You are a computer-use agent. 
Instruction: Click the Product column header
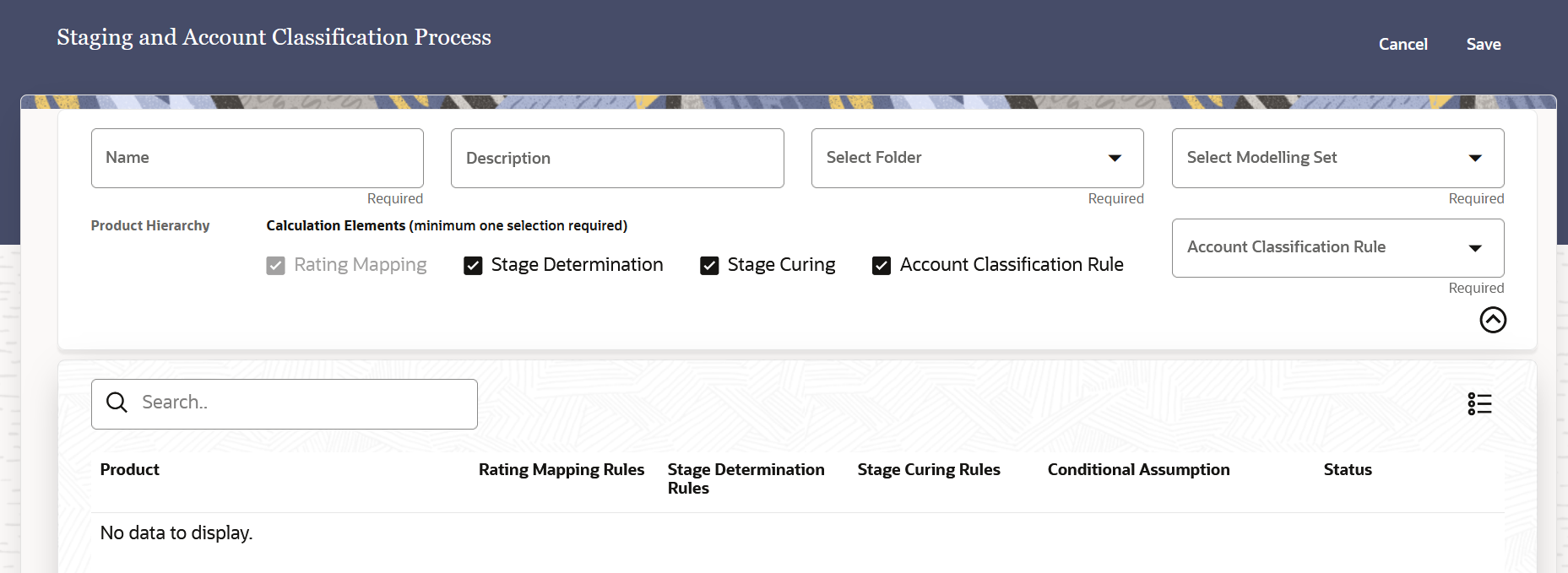click(130, 469)
